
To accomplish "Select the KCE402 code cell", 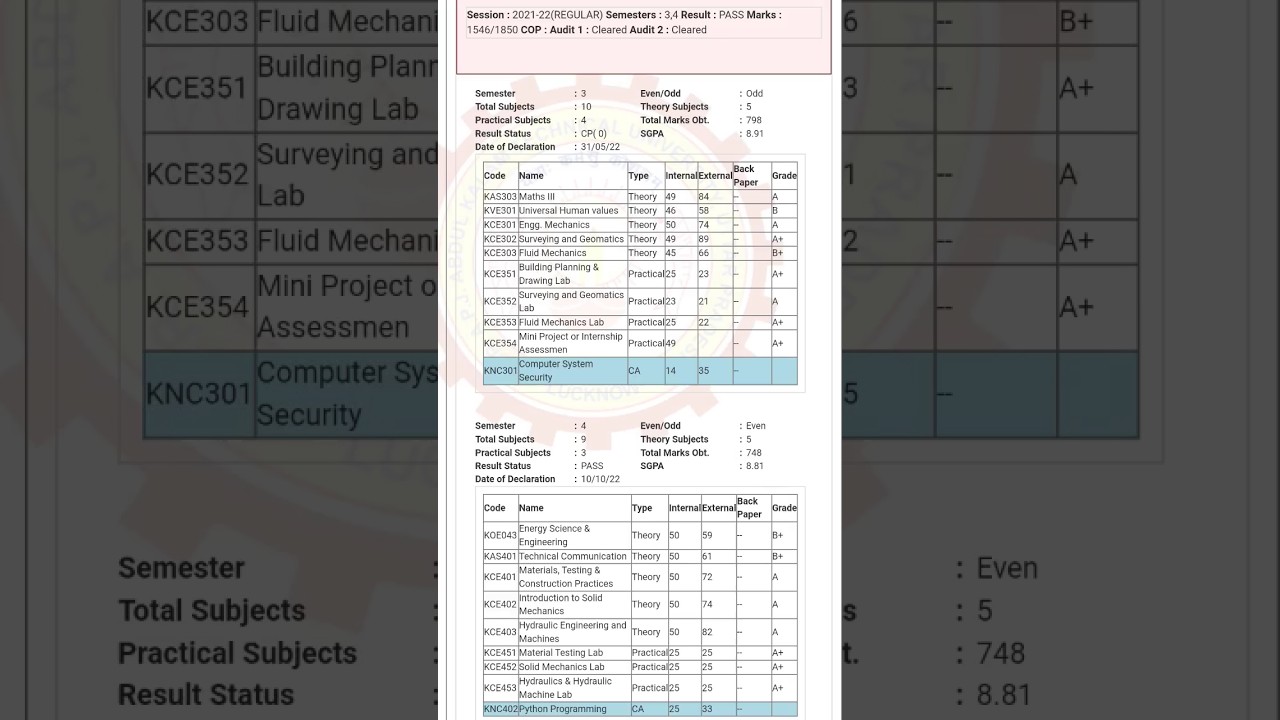I will coord(500,605).
